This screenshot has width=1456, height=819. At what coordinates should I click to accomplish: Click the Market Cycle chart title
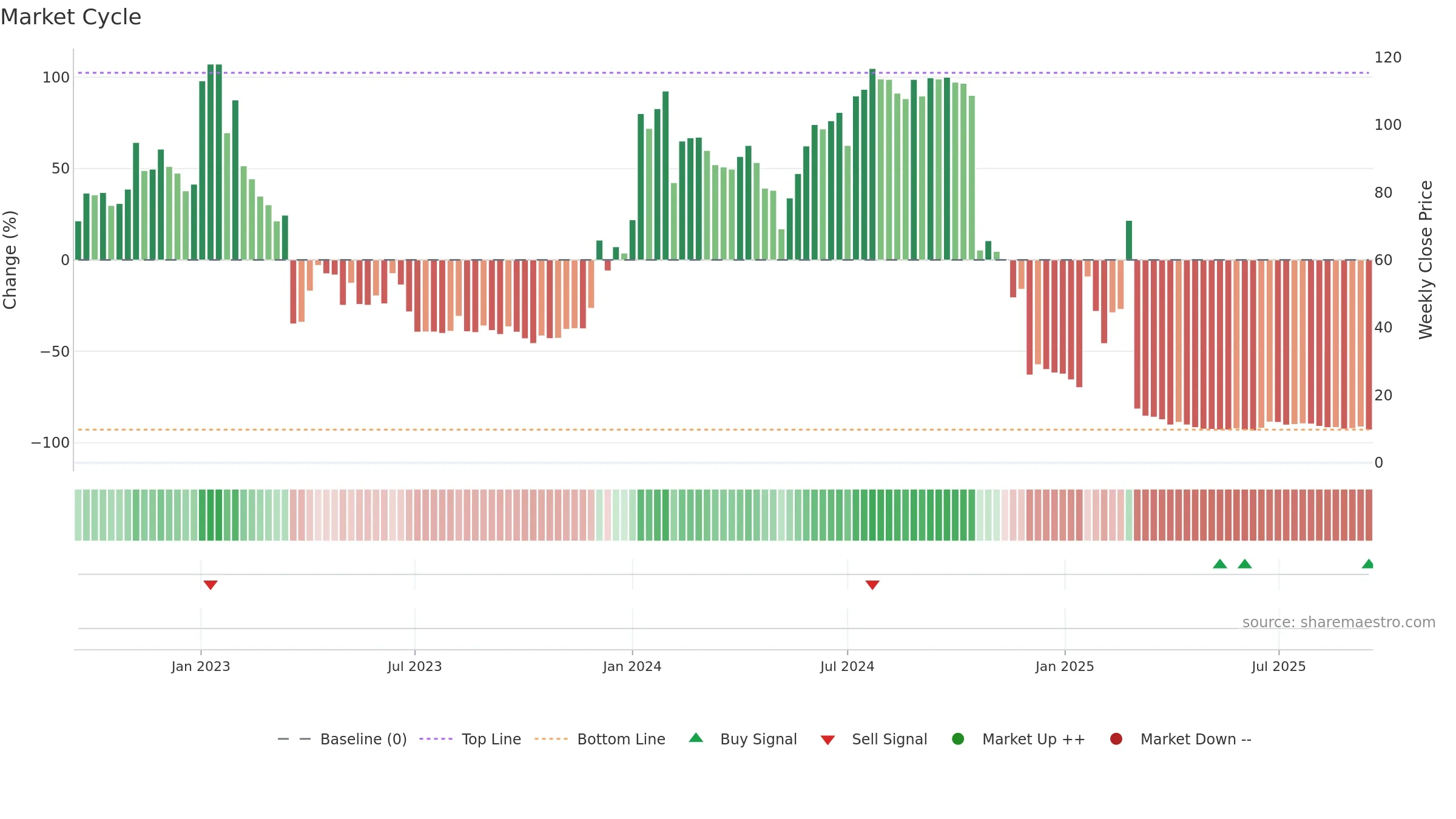[x=71, y=17]
